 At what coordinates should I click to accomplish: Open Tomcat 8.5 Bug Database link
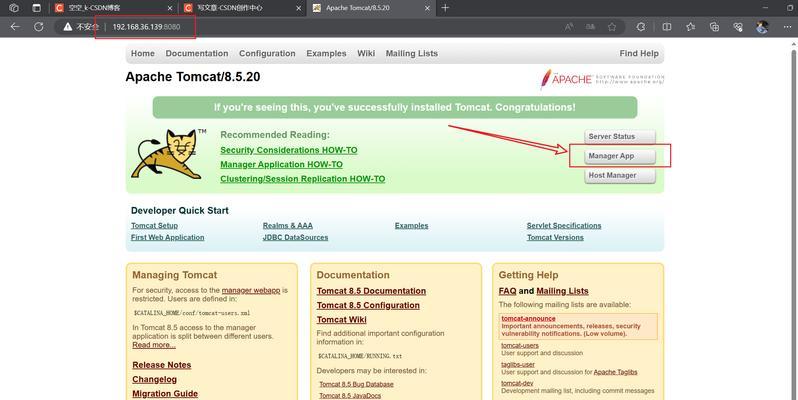point(356,384)
